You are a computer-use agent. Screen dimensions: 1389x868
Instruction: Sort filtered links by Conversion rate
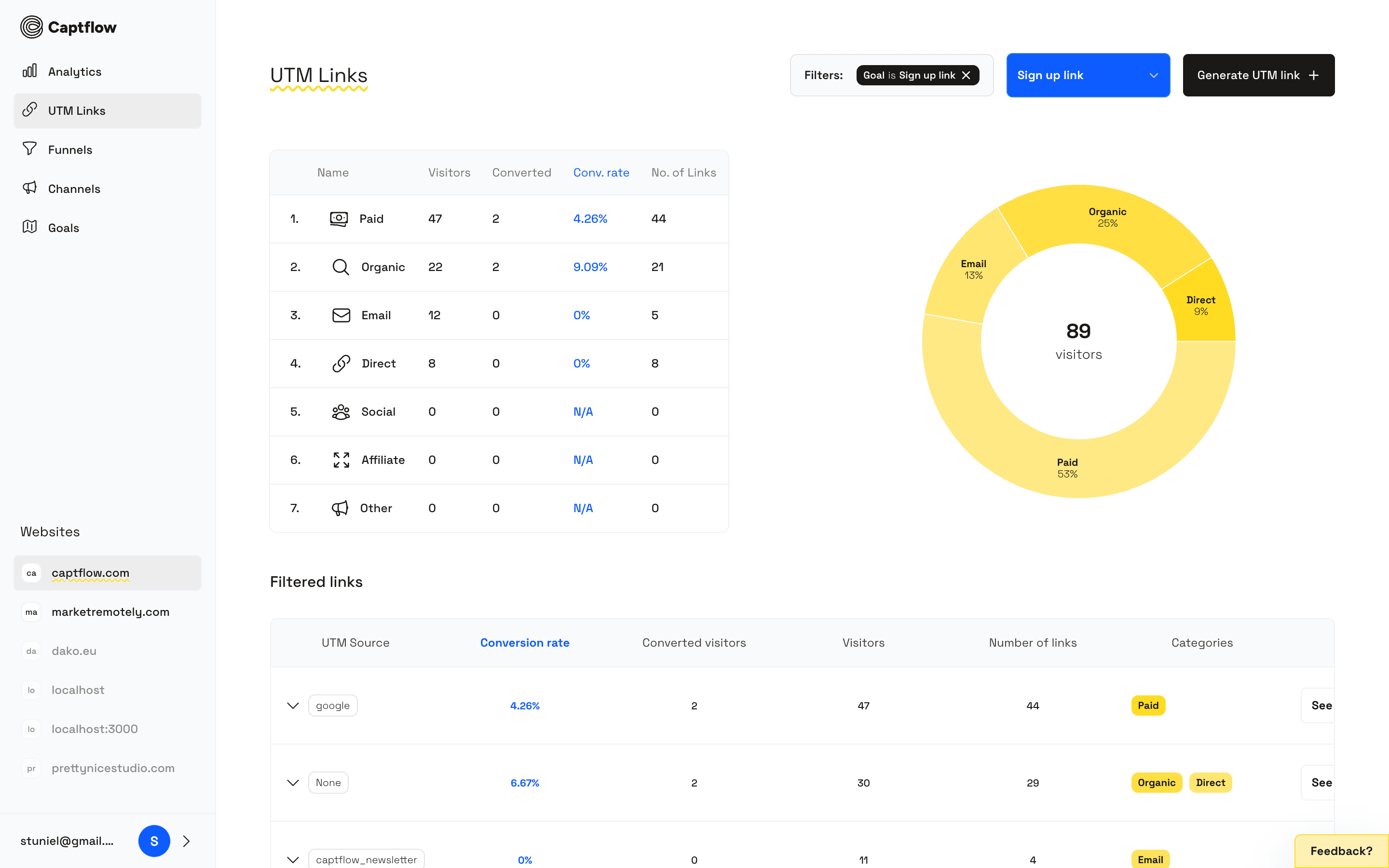(525, 643)
